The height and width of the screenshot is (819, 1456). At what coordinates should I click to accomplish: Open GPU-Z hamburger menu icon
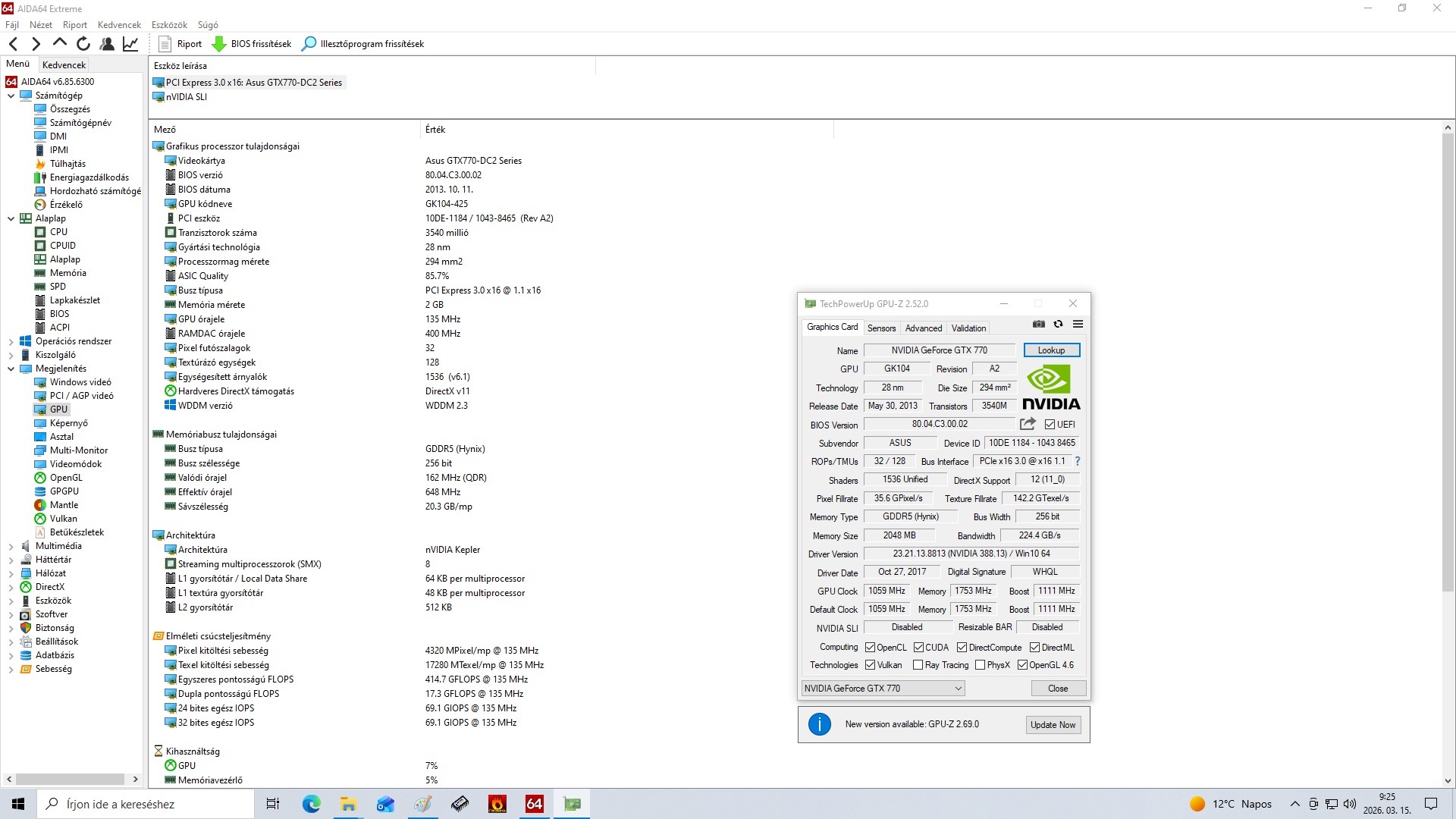click(x=1078, y=325)
